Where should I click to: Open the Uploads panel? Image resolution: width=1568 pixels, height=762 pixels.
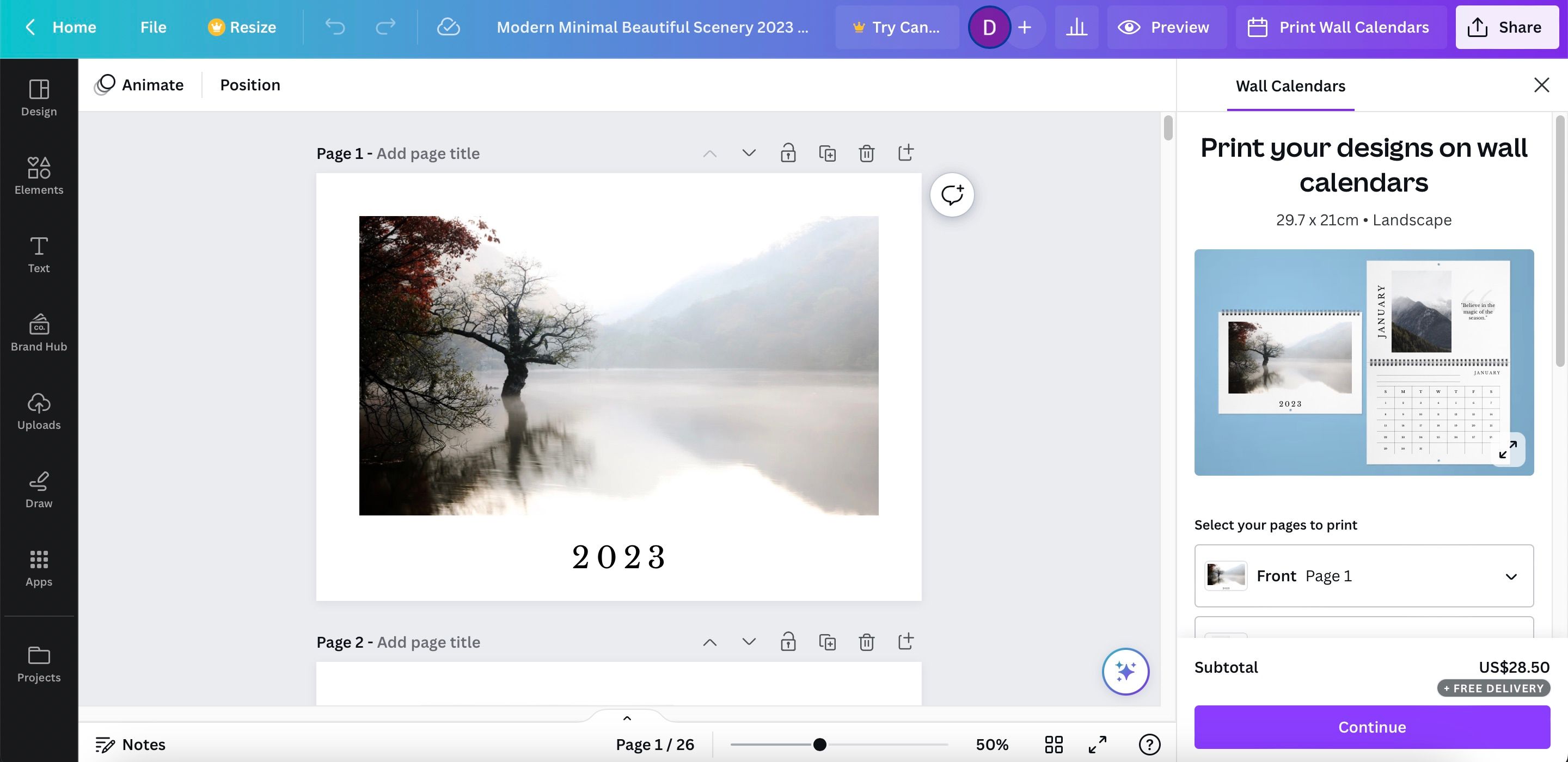(38, 411)
